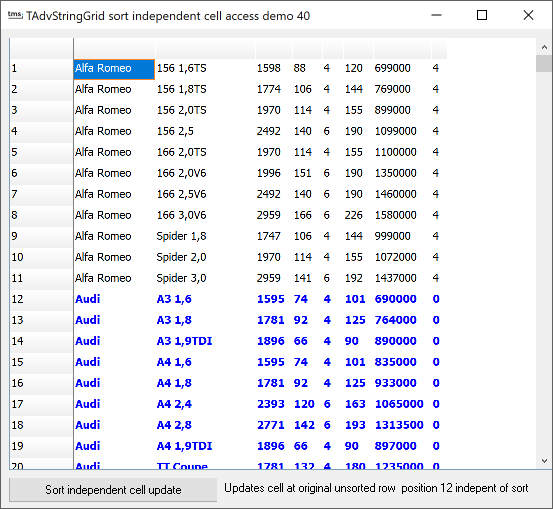
Task: Select the cell '166 2,0V6'
Action: pos(205,174)
